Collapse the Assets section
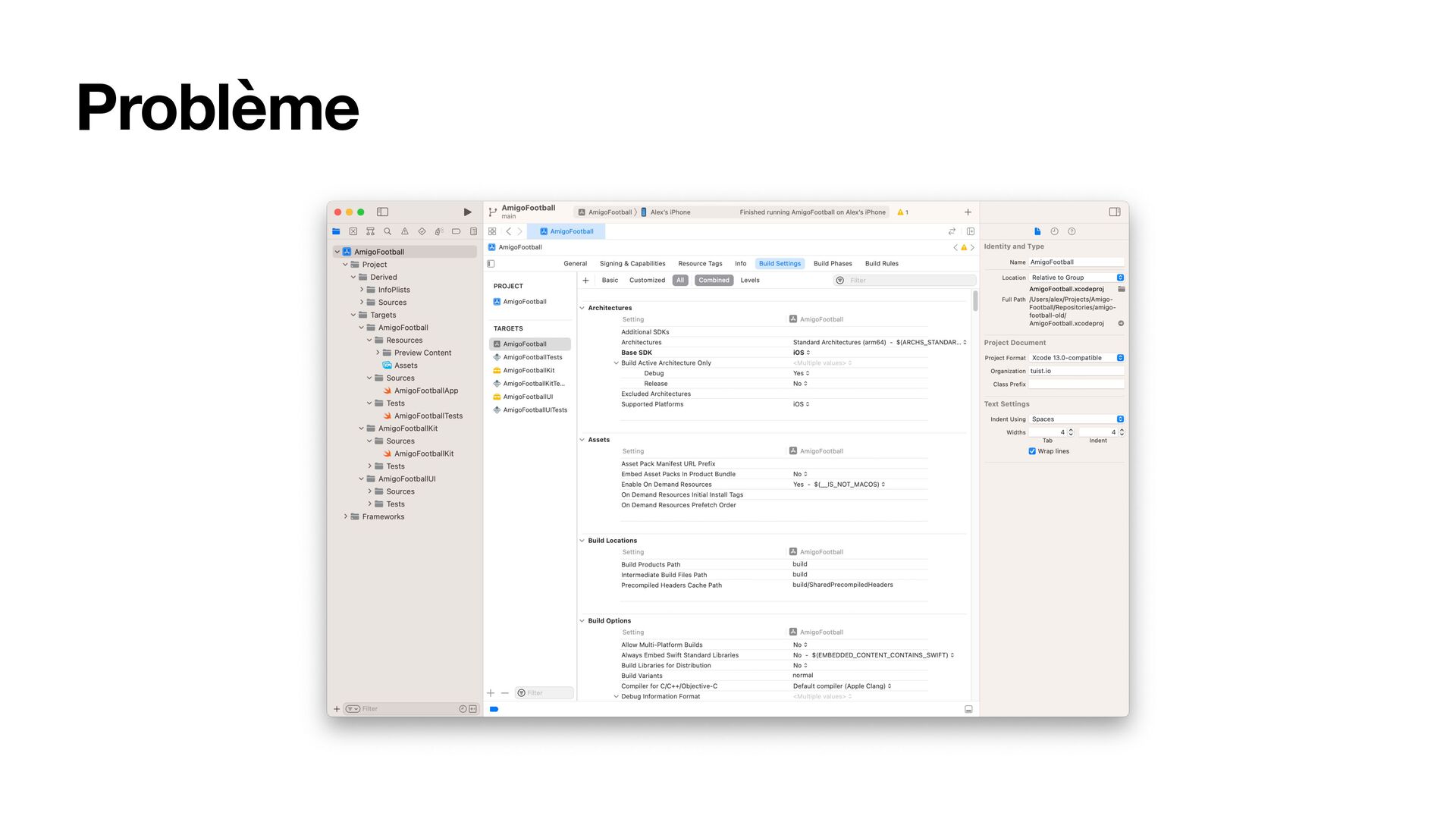Screen dimensions: 1456x819 pos(582,440)
